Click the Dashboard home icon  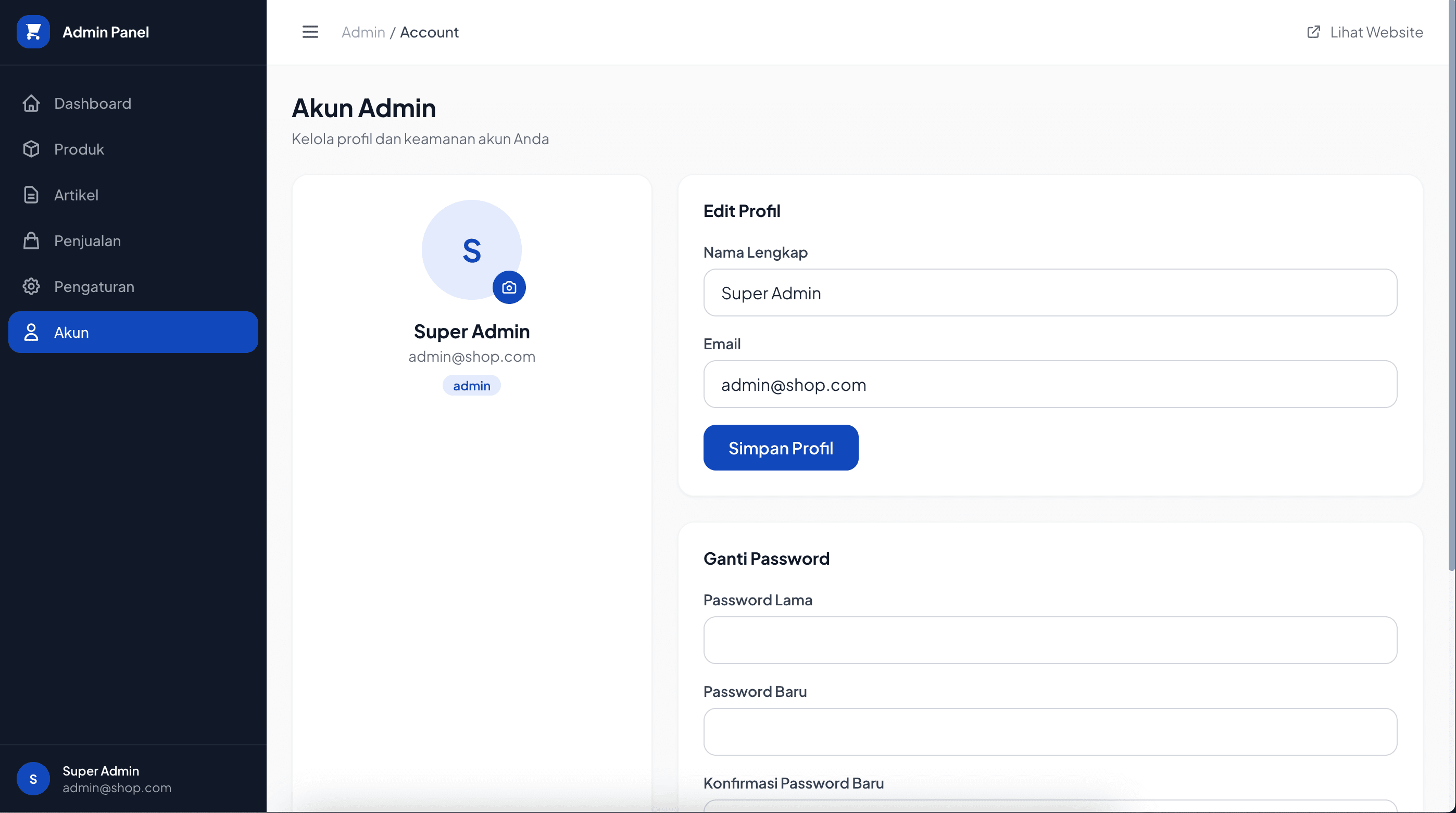coord(31,104)
